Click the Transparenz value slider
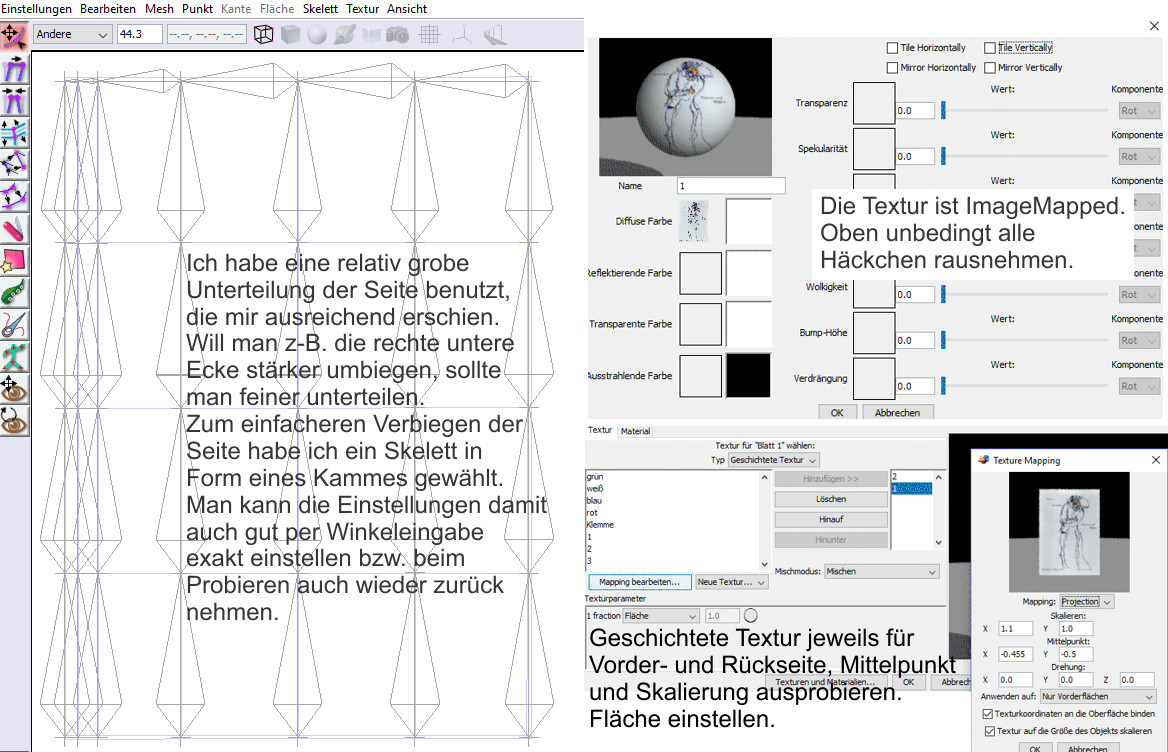 tap(1024, 111)
